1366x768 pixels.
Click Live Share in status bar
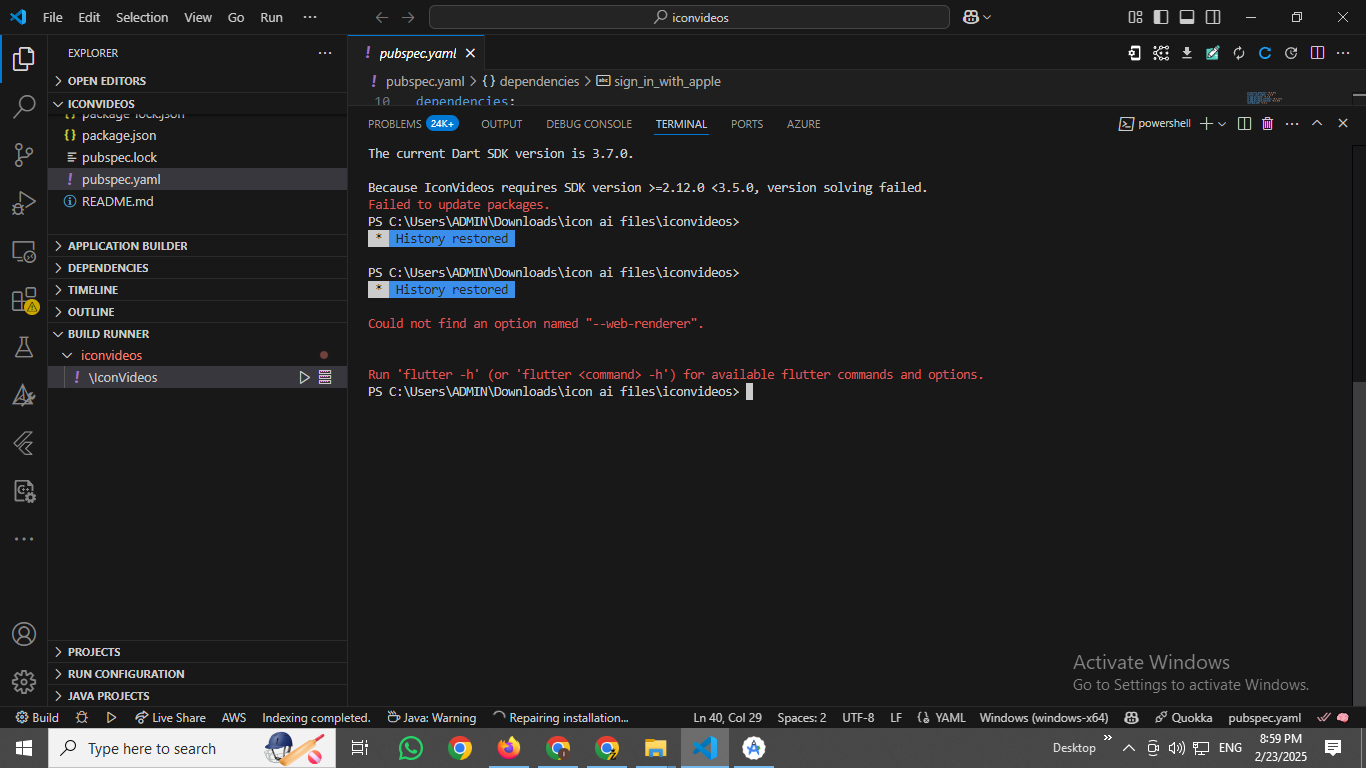click(170, 718)
